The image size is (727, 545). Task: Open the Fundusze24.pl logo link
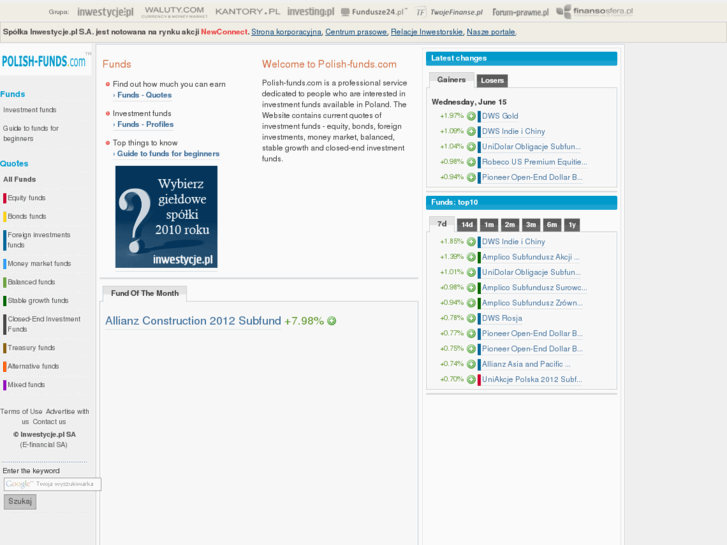point(374,12)
